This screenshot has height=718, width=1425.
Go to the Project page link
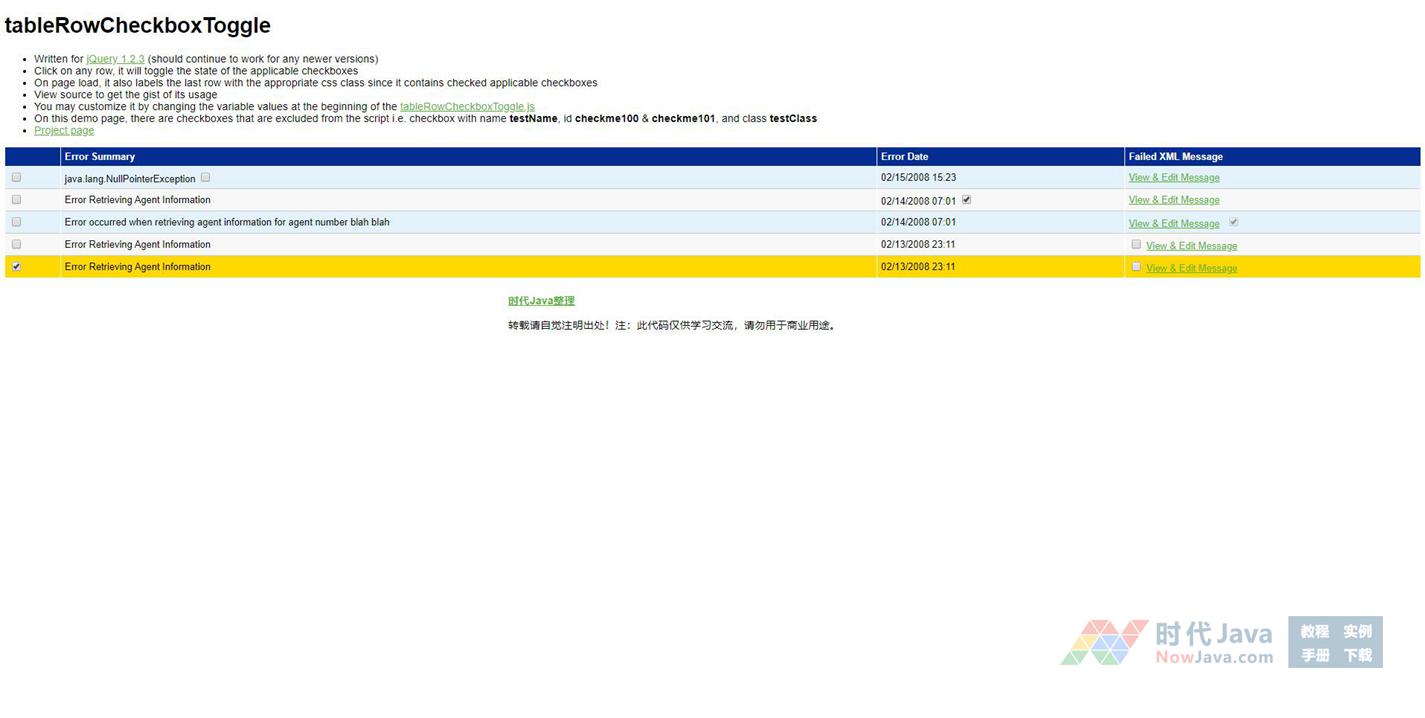tap(64, 131)
